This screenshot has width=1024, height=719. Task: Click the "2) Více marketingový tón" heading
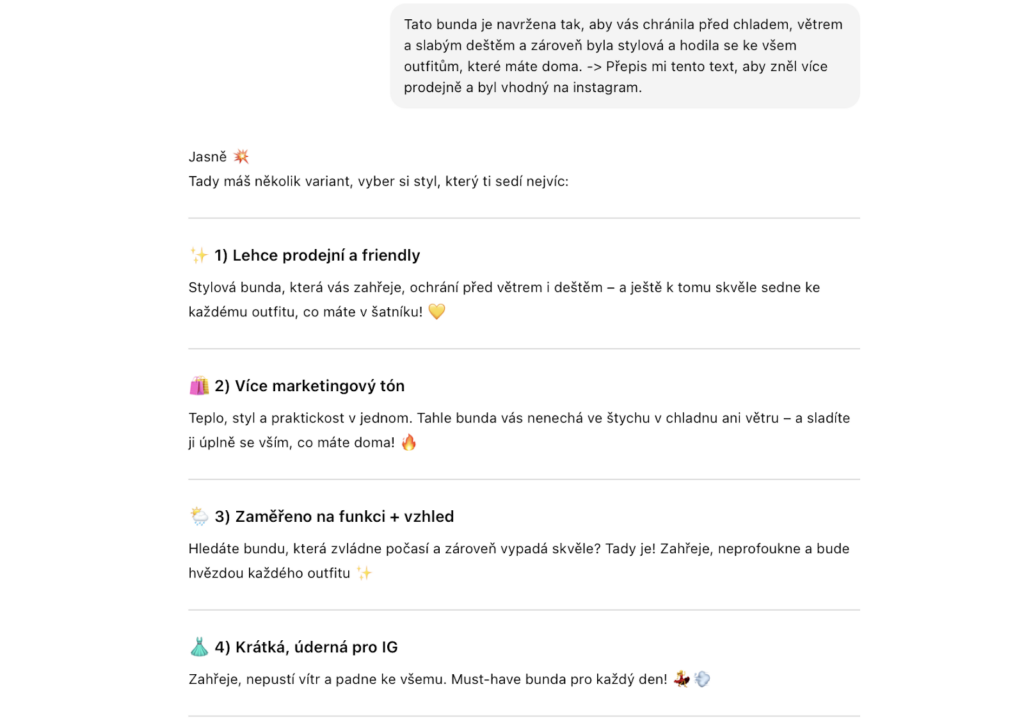pos(309,386)
